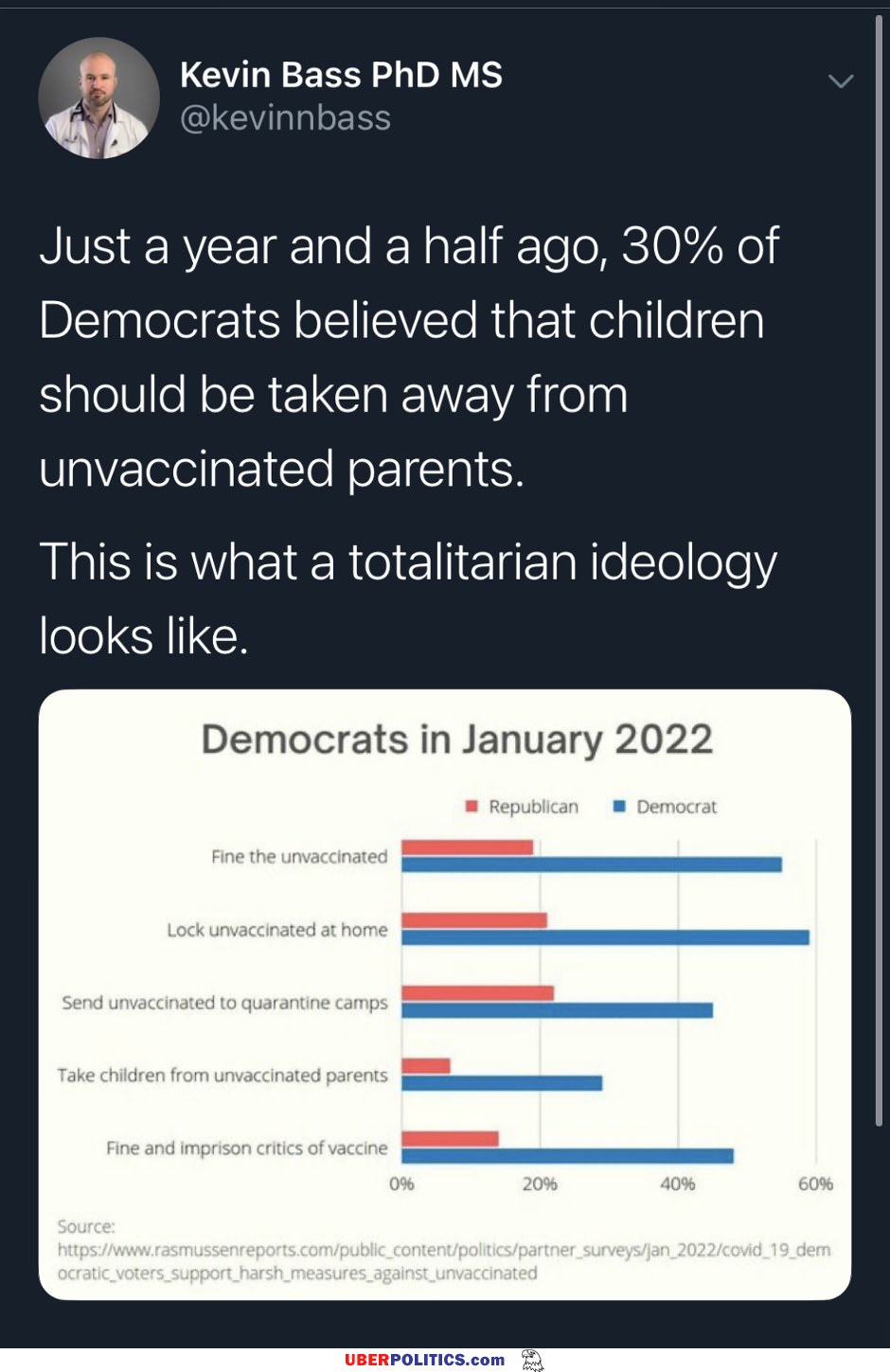Open the @kevinnbass handle
890x1372 pixels.
pos(285,118)
